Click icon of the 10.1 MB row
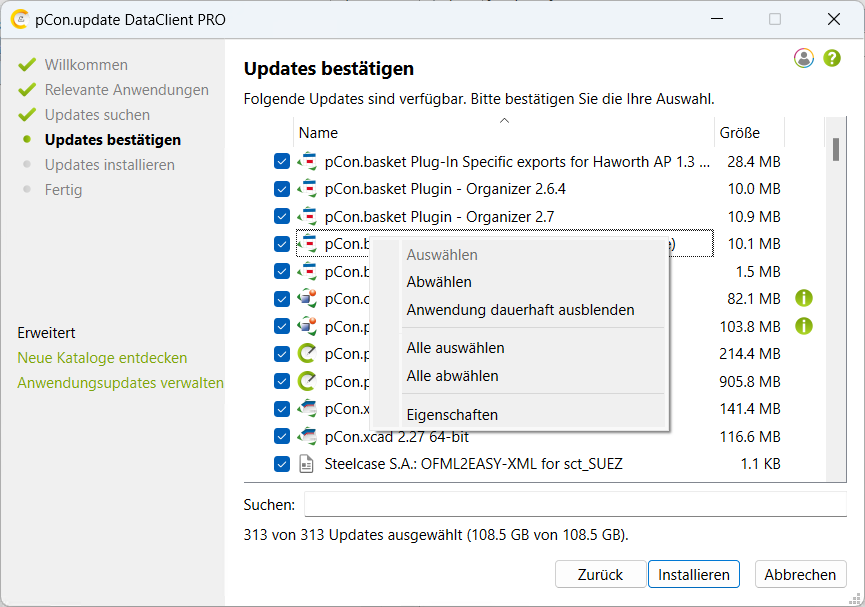This screenshot has width=865, height=607. (x=307, y=244)
